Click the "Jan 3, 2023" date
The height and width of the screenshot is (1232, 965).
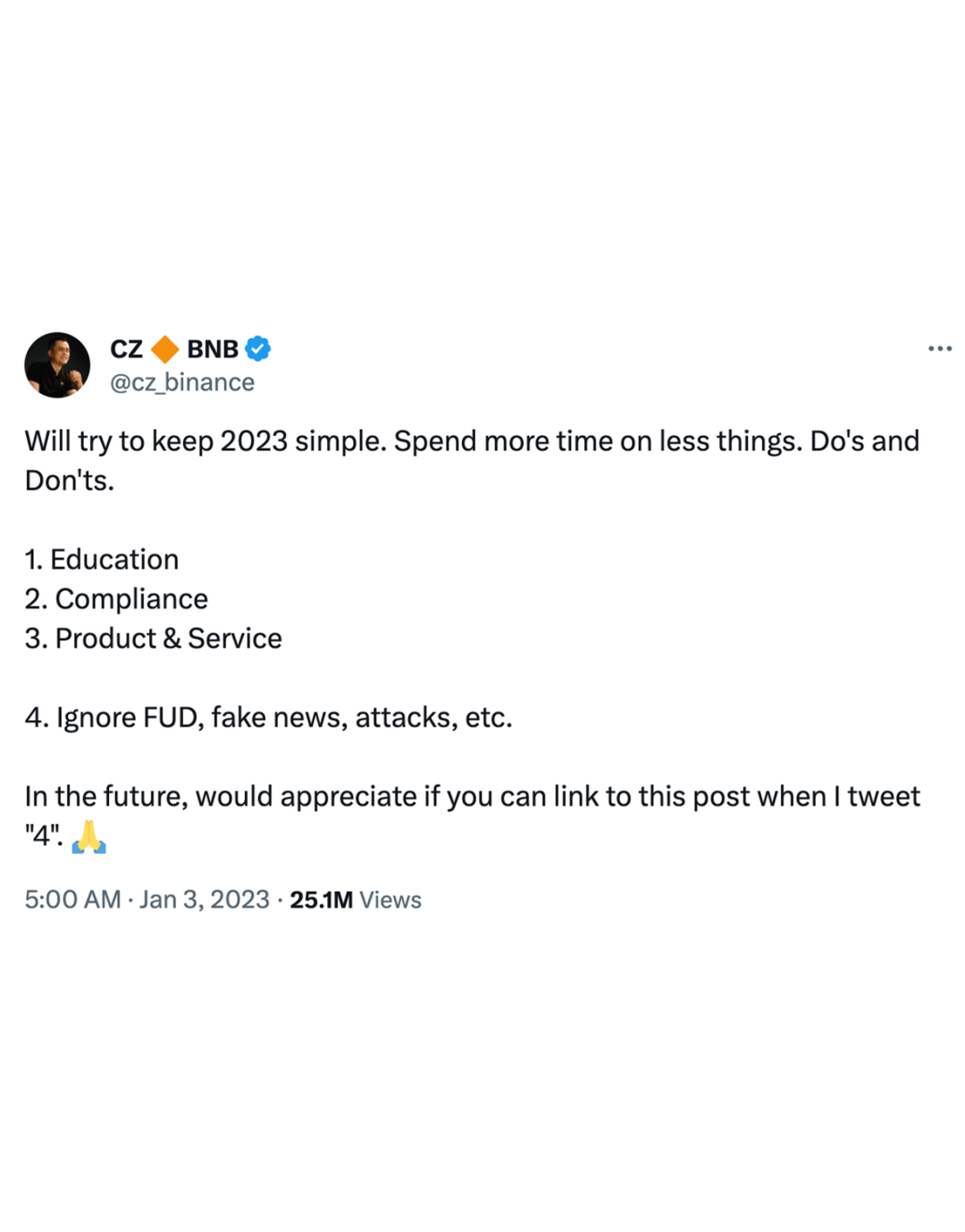pos(205,900)
